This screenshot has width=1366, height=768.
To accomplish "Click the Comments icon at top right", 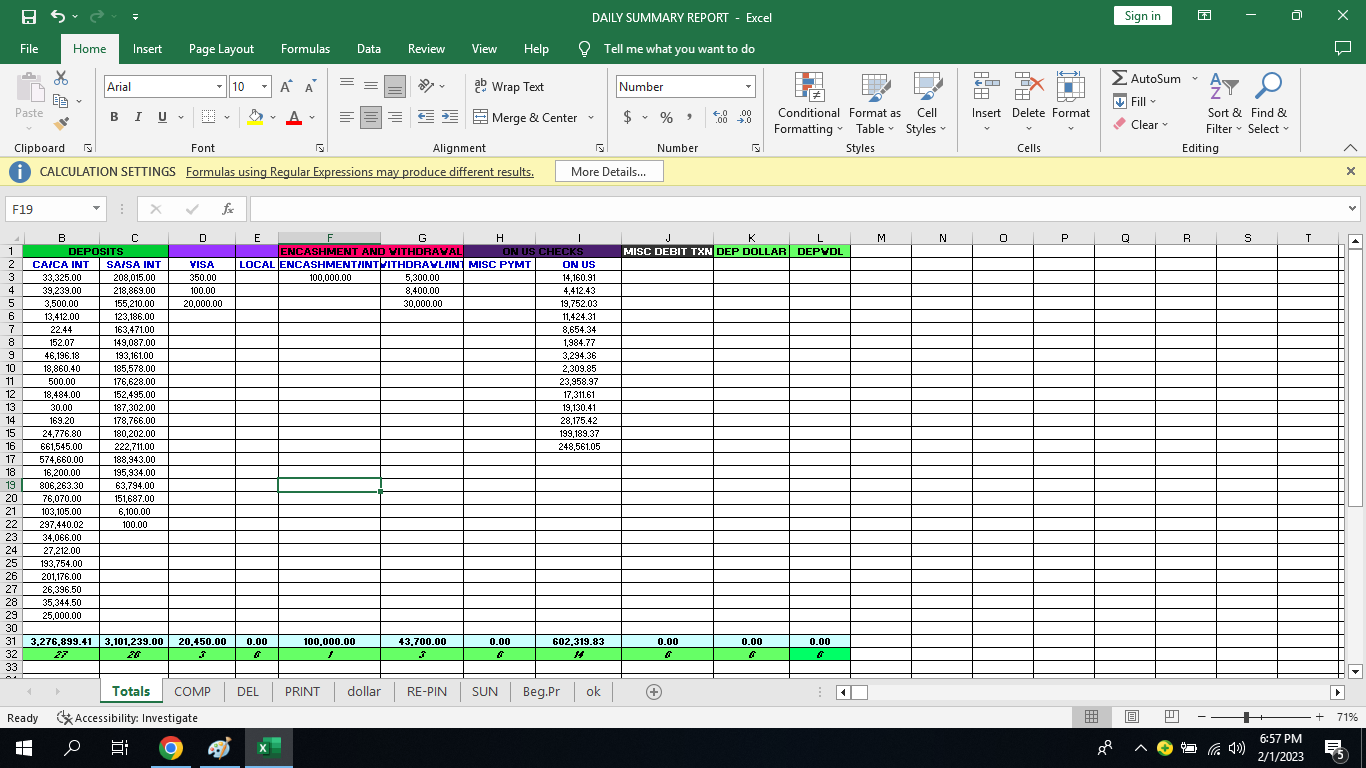I will click(x=1343, y=48).
